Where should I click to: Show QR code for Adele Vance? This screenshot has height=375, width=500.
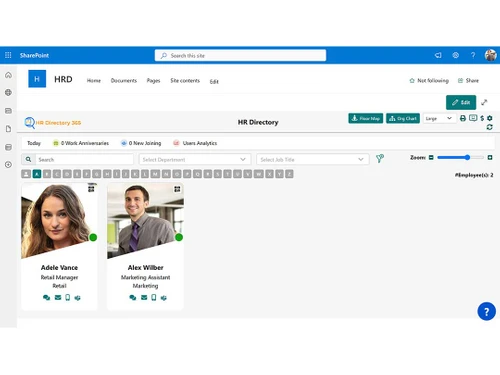click(x=91, y=189)
